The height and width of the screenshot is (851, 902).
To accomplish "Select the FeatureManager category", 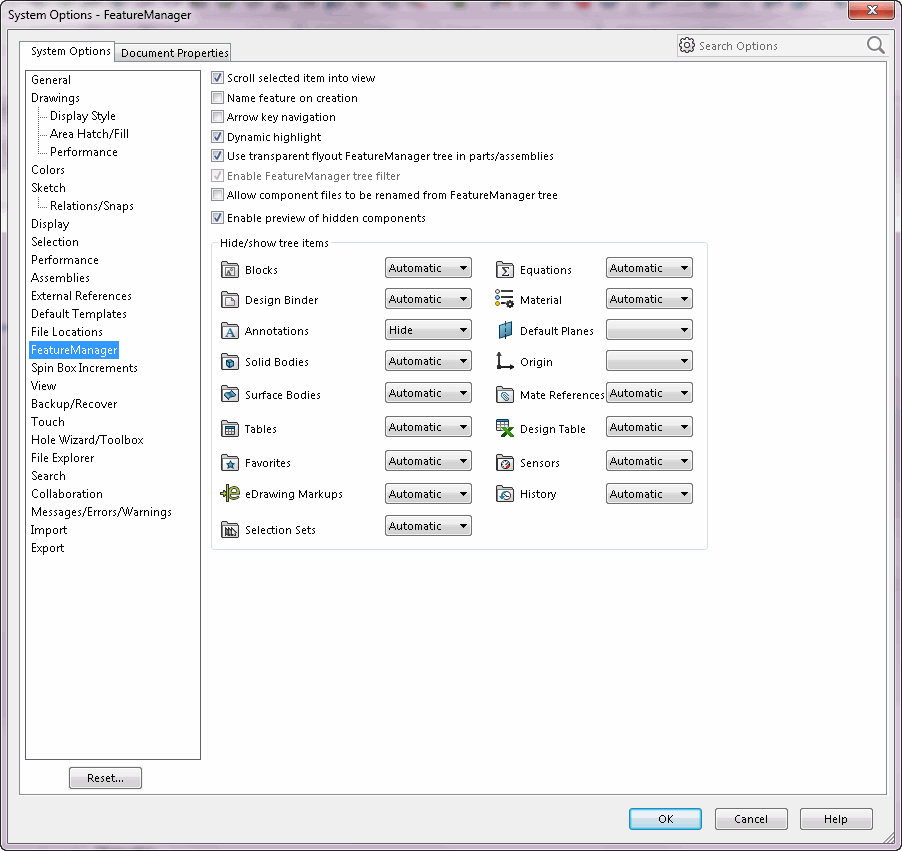I will click(x=74, y=349).
